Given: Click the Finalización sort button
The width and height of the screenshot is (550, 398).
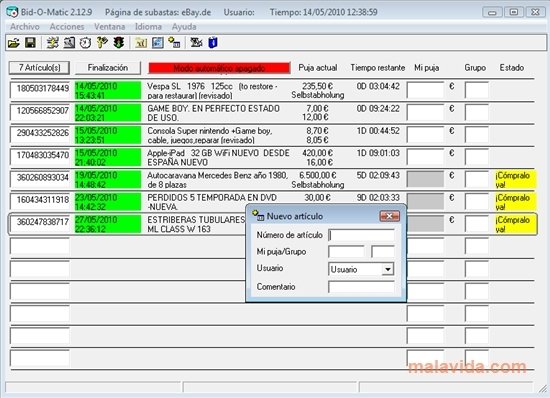Looking at the screenshot, I should (x=108, y=68).
